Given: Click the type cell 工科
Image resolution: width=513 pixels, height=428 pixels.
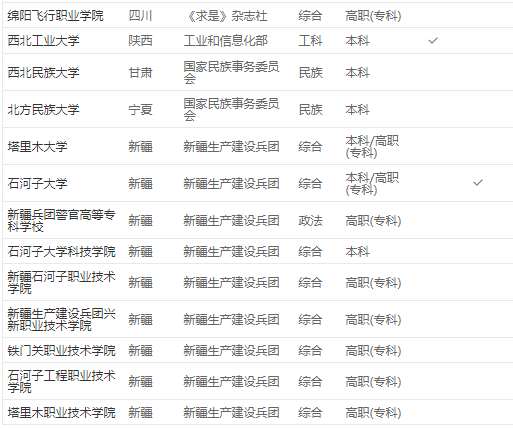Looking at the screenshot, I should 310,41.
